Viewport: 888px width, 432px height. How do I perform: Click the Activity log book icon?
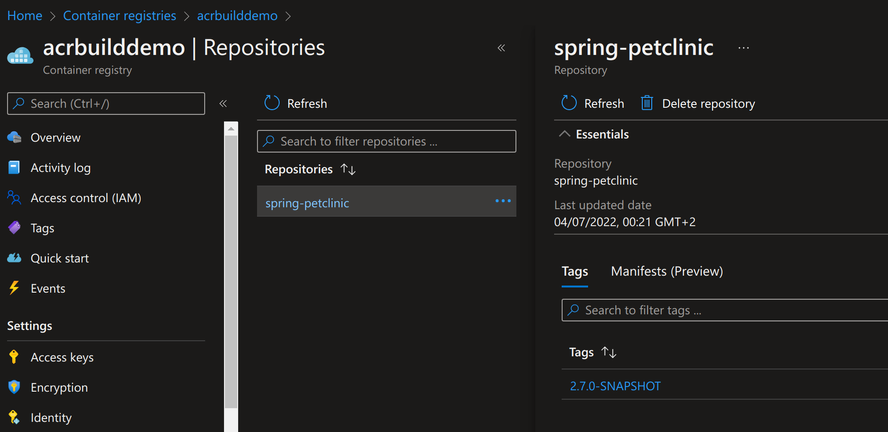pos(14,168)
